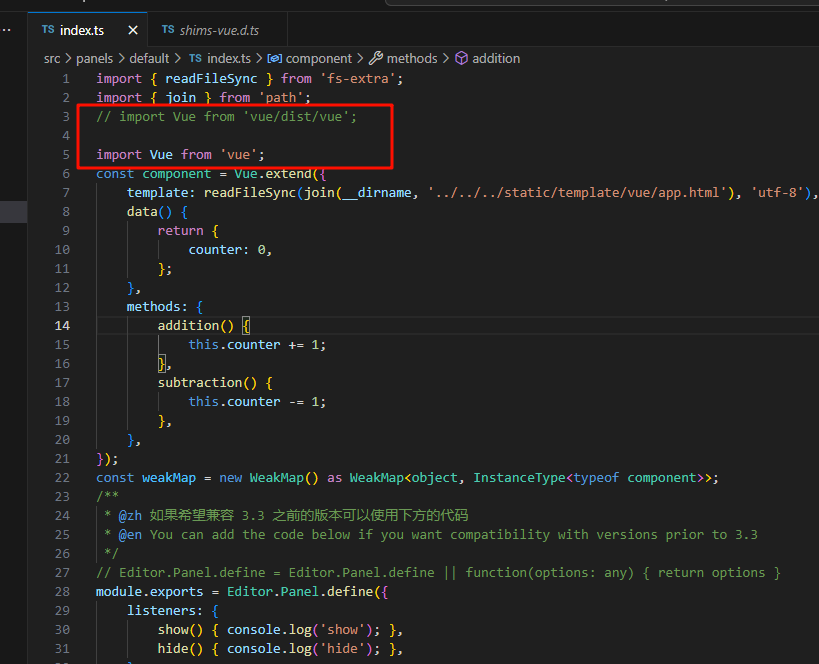Click the @en compatibility comment line
Viewport: 819px width, 664px height.
[x=430, y=535]
